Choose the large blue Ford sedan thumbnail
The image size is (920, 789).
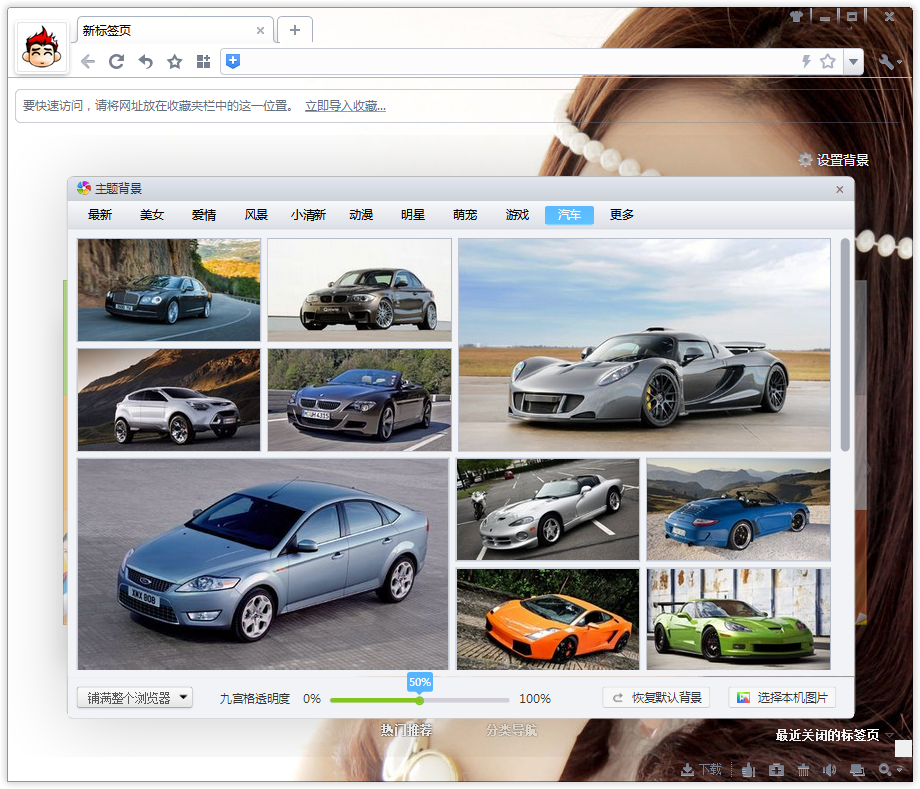pos(263,564)
